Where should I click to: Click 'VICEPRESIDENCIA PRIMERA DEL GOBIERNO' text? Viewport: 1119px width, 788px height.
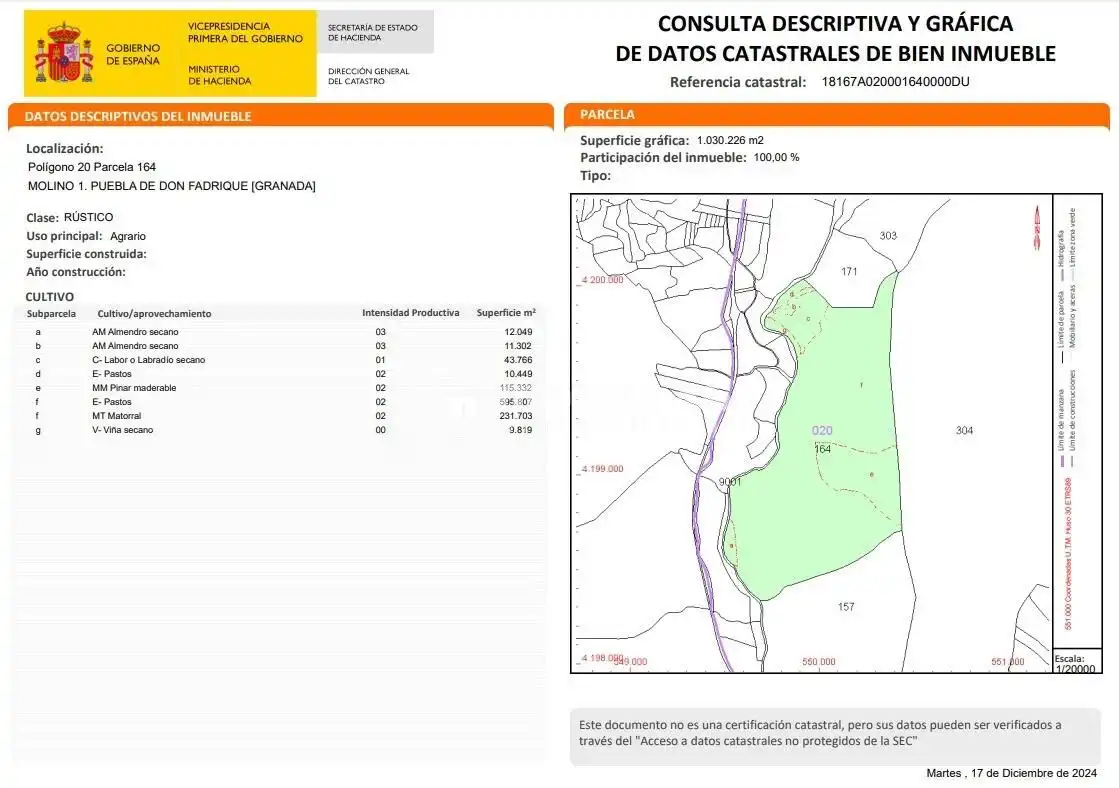coord(245,32)
